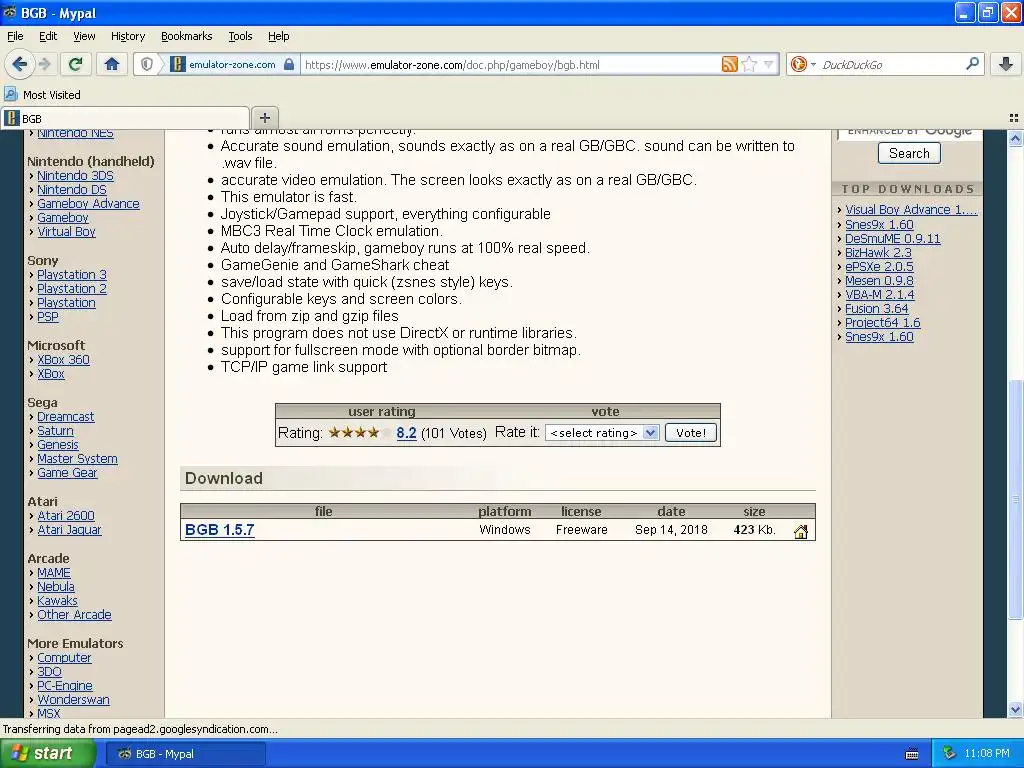Click the page scrollbar down arrow
Screen dimensions: 1024x768
1015,709
